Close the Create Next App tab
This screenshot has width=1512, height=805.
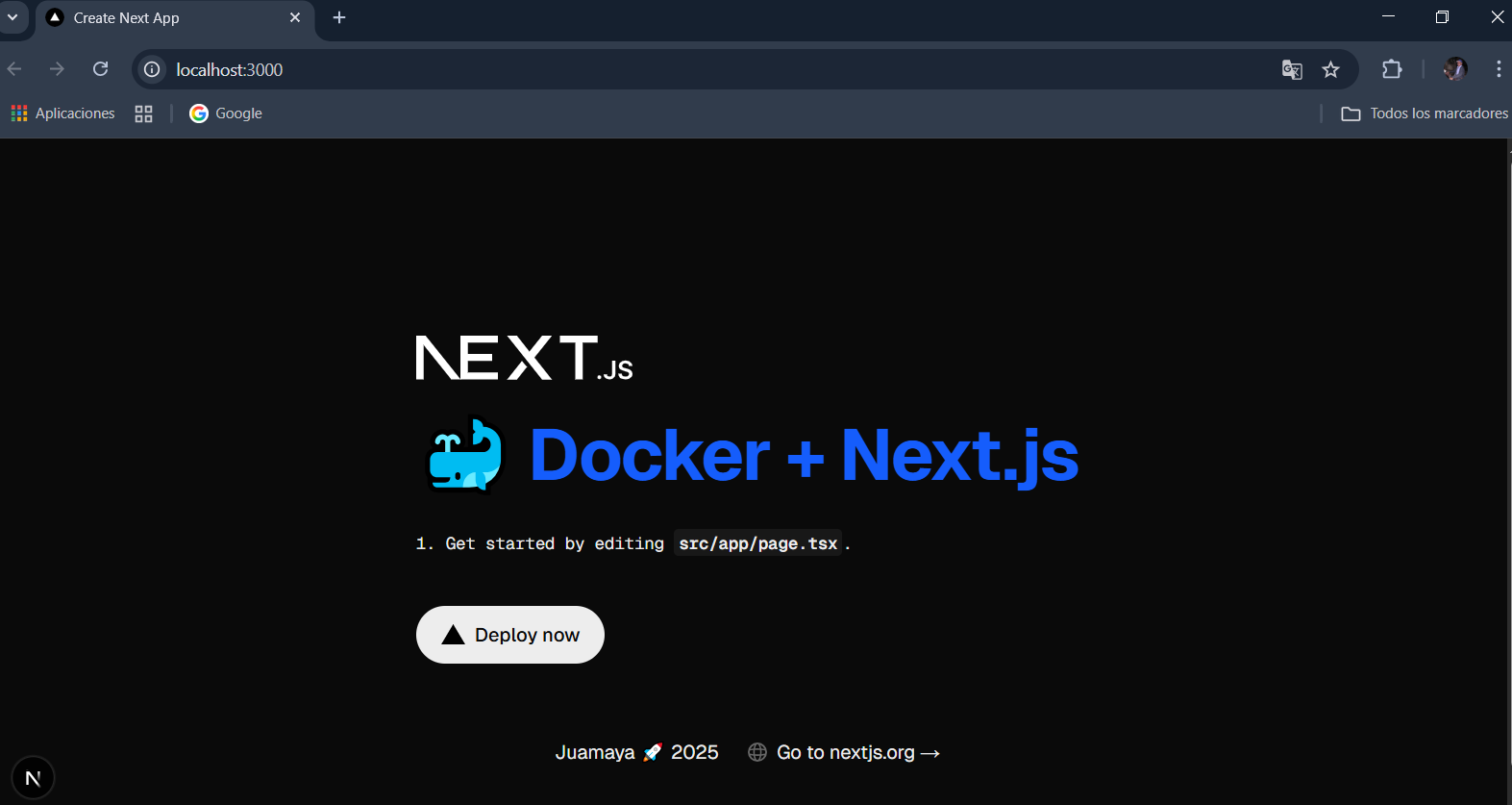click(x=295, y=17)
